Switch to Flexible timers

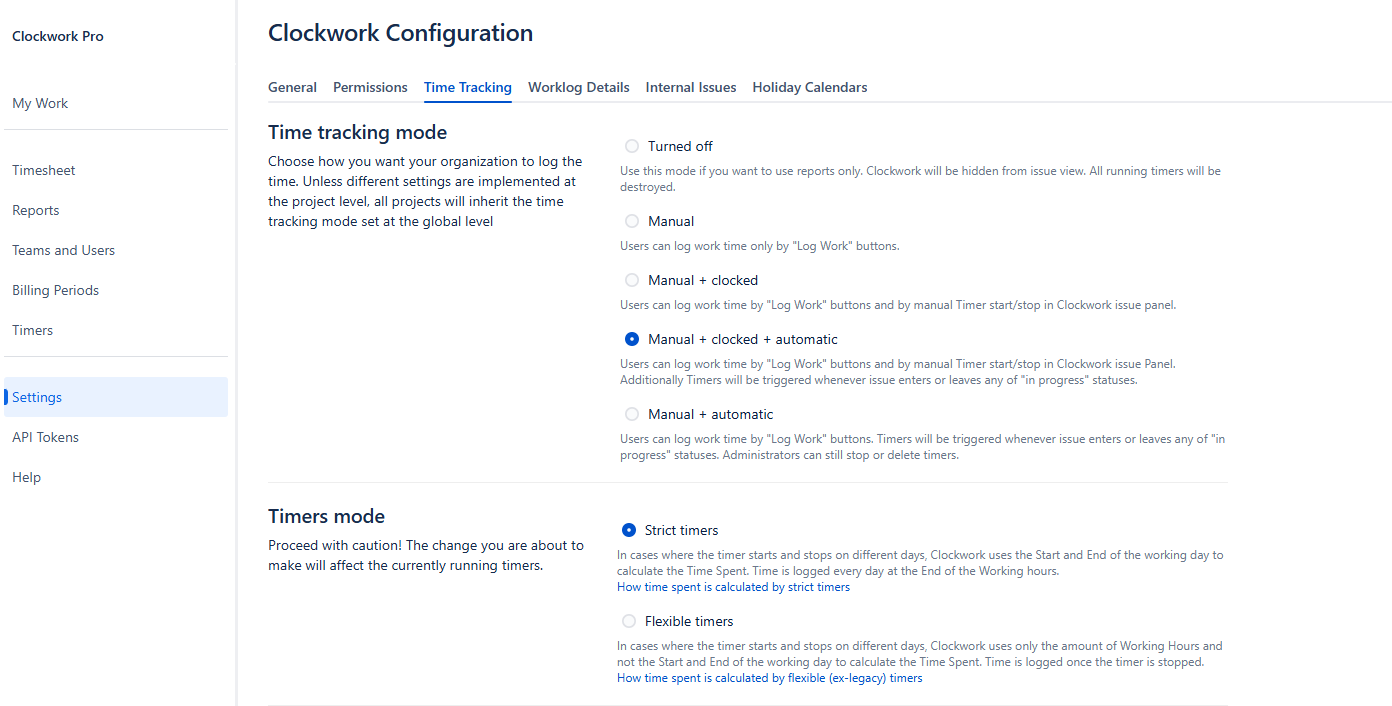point(629,621)
